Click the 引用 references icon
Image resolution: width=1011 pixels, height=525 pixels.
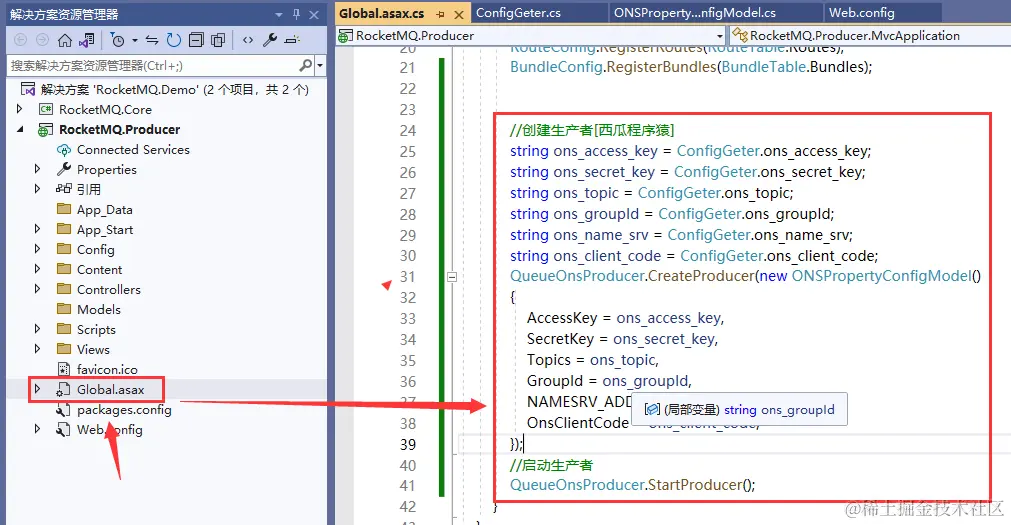[x=64, y=189]
